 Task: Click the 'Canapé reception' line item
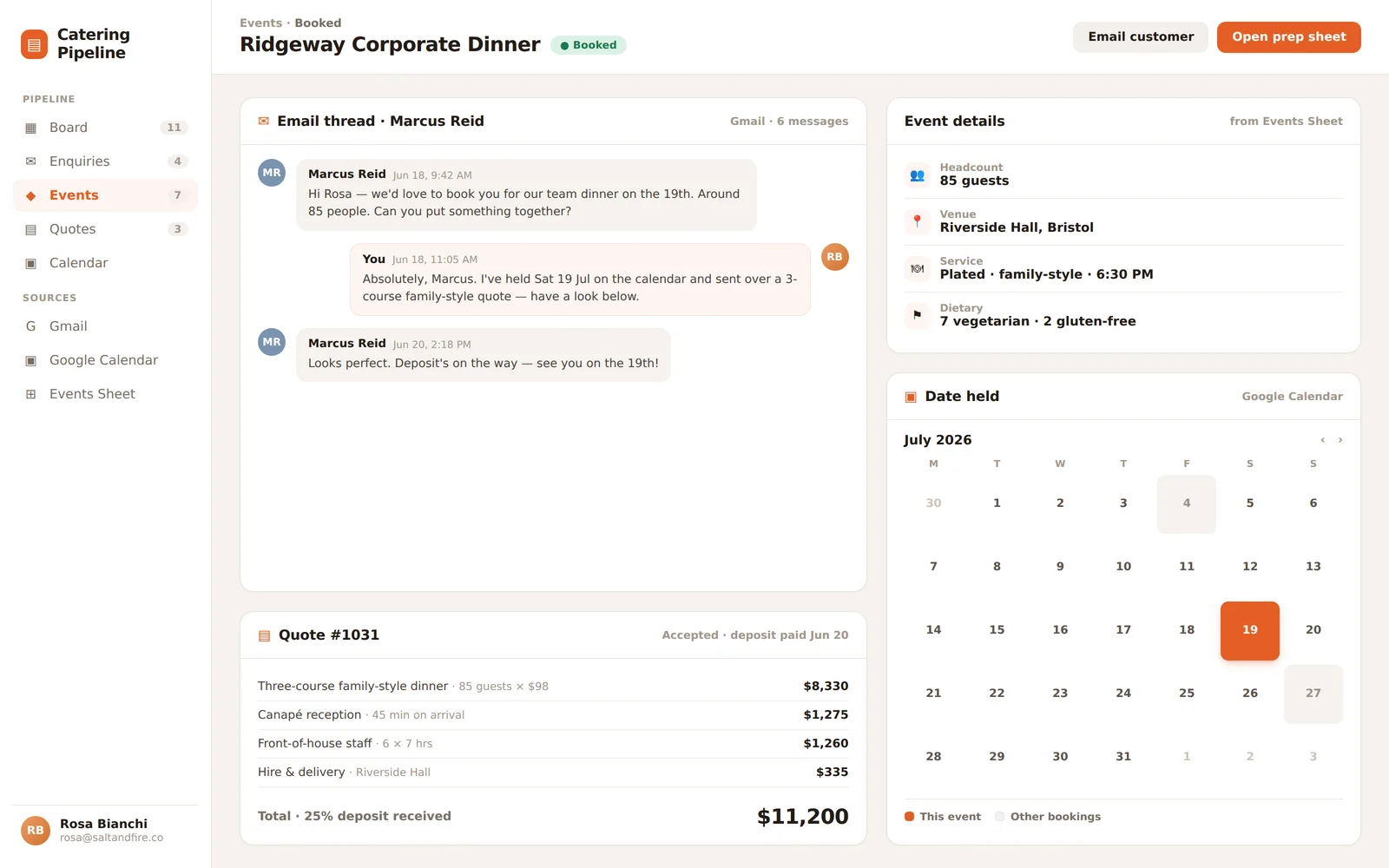point(553,715)
